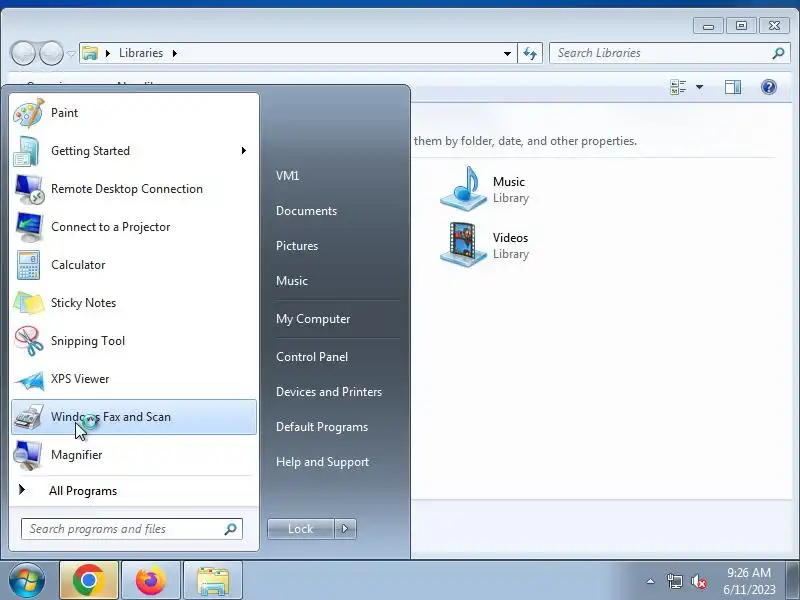The image size is (800, 600).
Task: Open the XPS Viewer paper plane icon
Action: 30,380
